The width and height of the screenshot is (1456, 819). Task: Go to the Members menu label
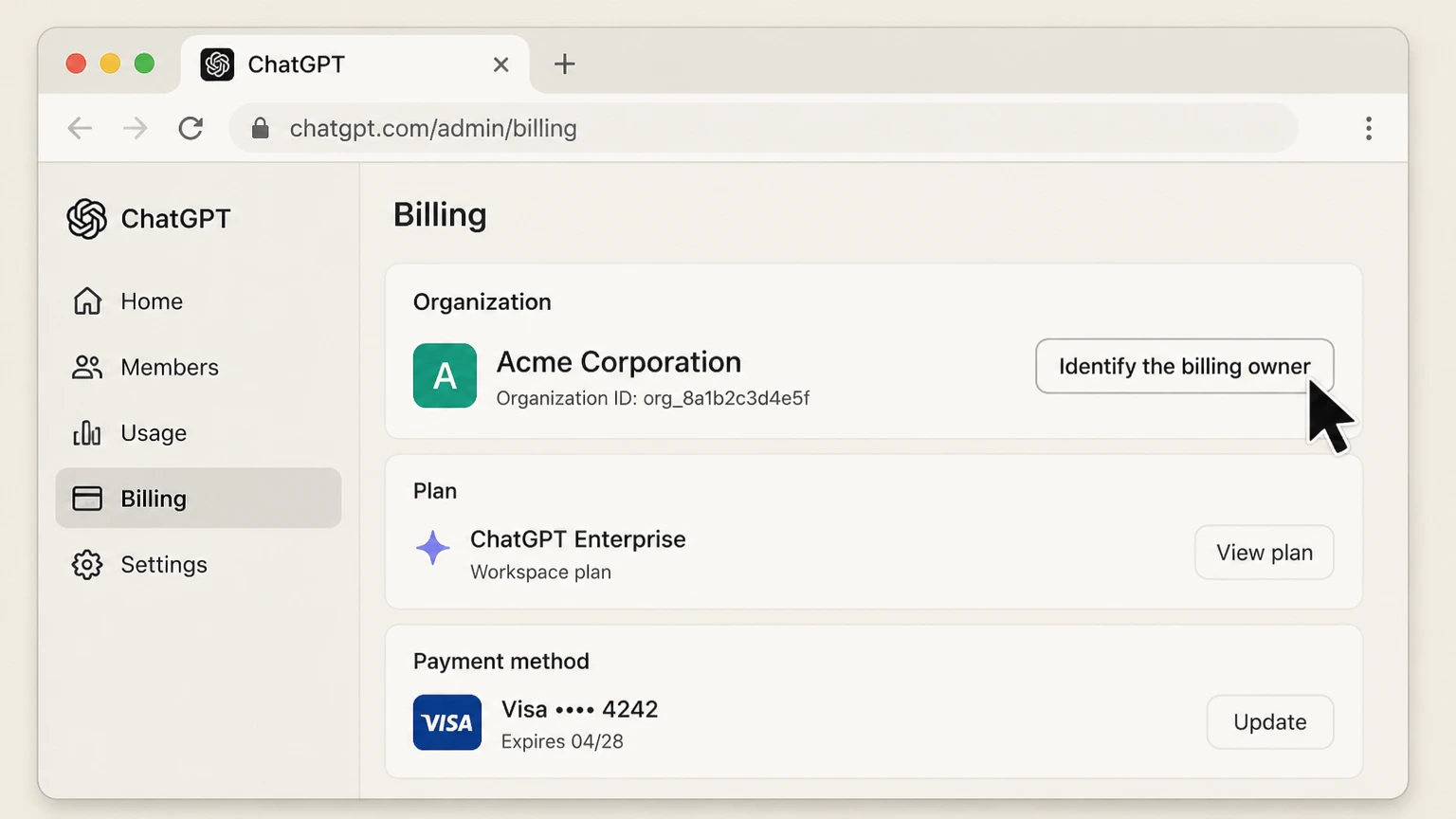[x=170, y=368]
